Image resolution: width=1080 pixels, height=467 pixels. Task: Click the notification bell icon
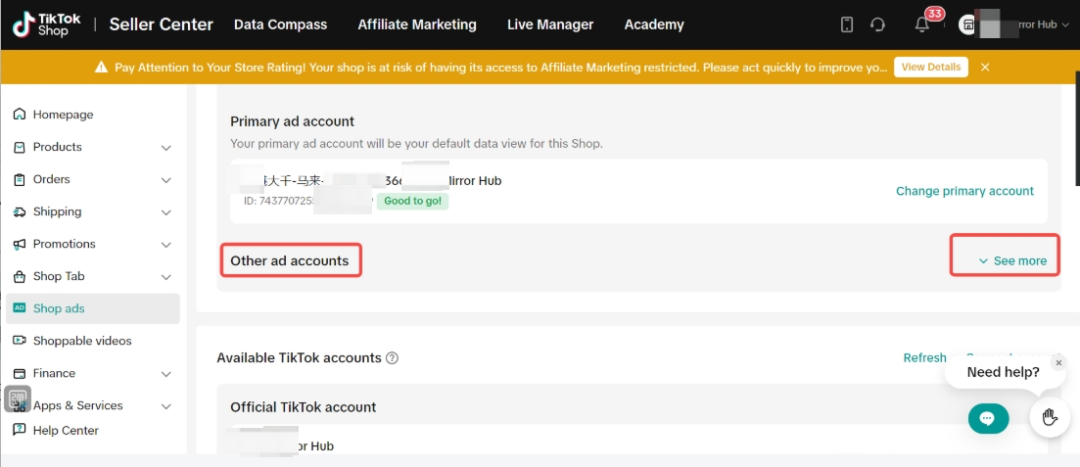click(922, 25)
